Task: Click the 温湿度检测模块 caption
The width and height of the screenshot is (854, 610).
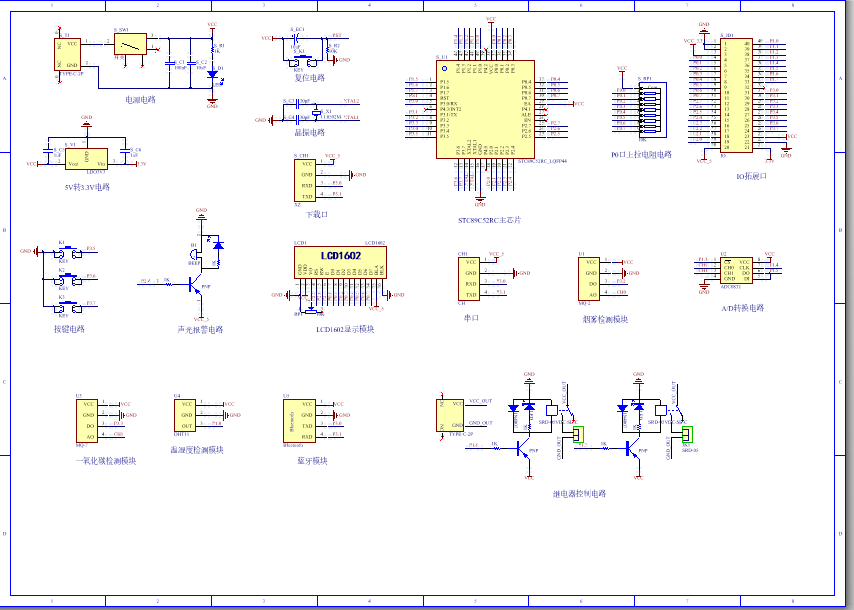Action: (197, 450)
